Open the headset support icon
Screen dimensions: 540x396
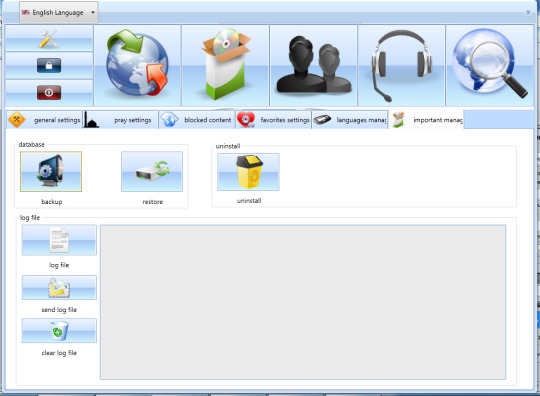coord(401,65)
